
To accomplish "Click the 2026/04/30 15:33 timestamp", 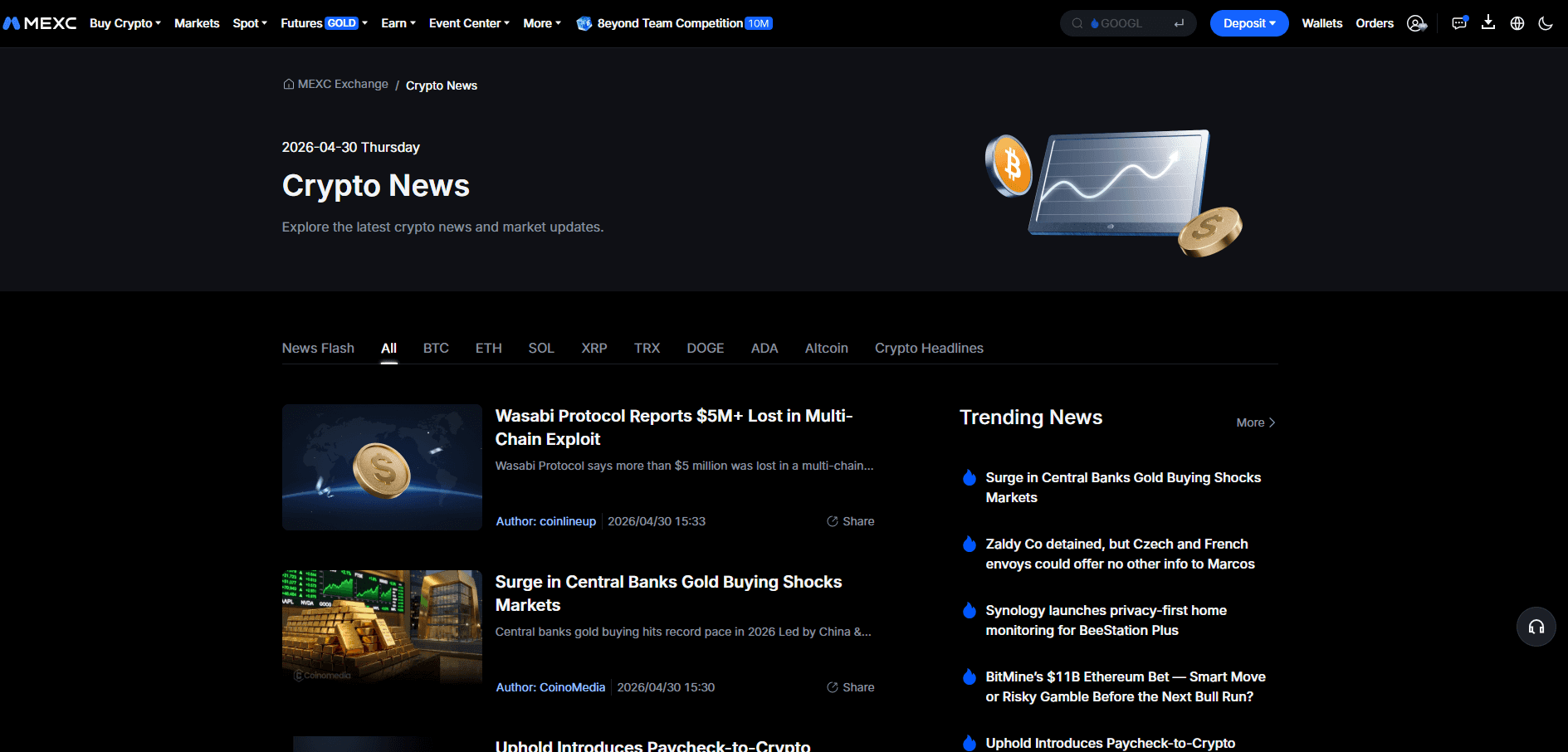I will coord(657,521).
